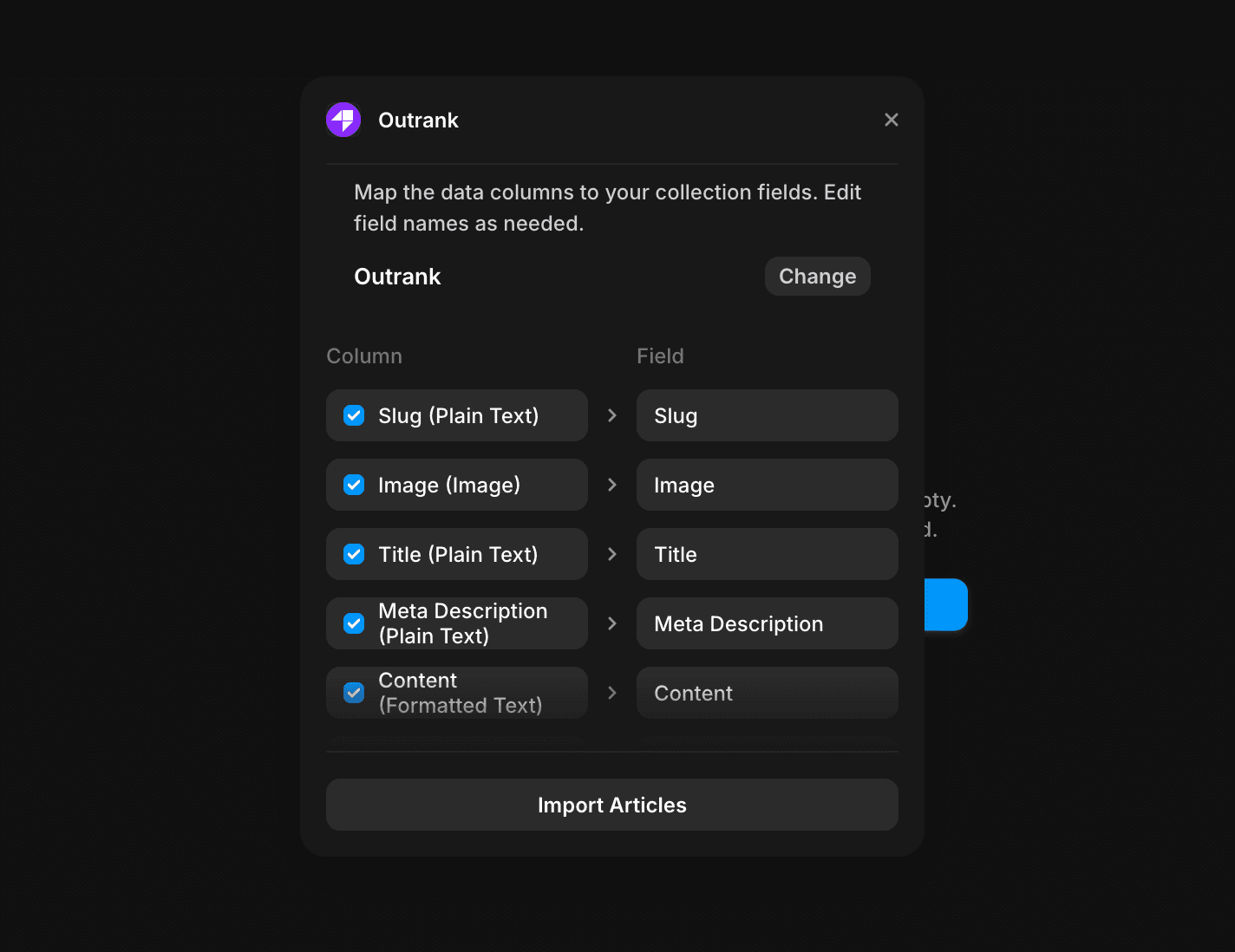This screenshot has height=952, width=1235.
Task: Edit the Meta Description field input
Action: click(x=767, y=623)
